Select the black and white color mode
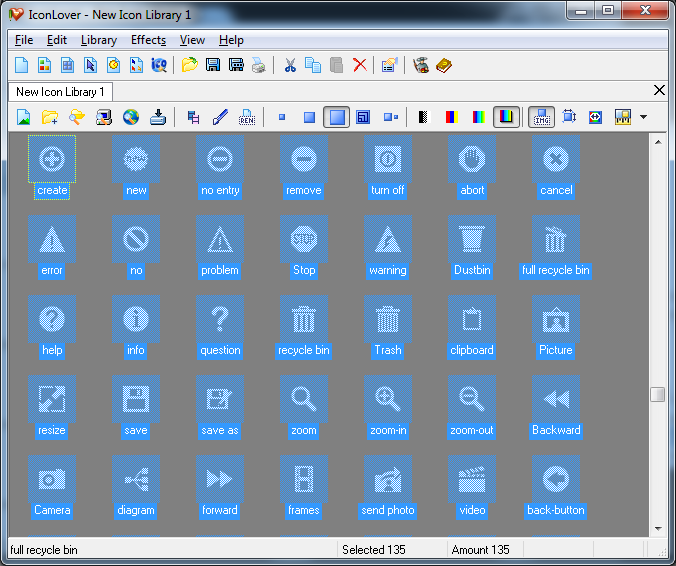 (x=424, y=117)
